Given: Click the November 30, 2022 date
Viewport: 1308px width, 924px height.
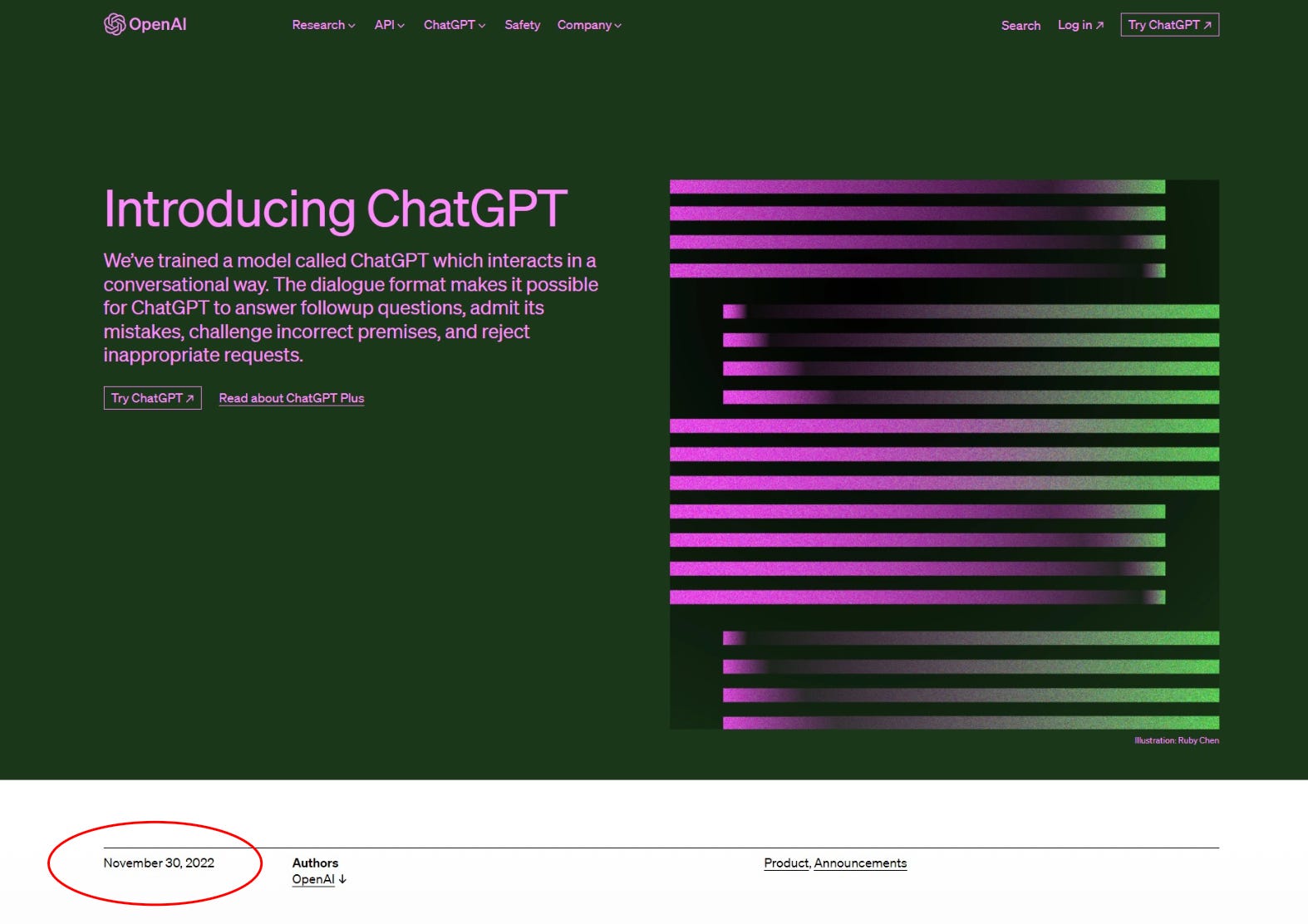Looking at the screenshot, I should [159, 863].
